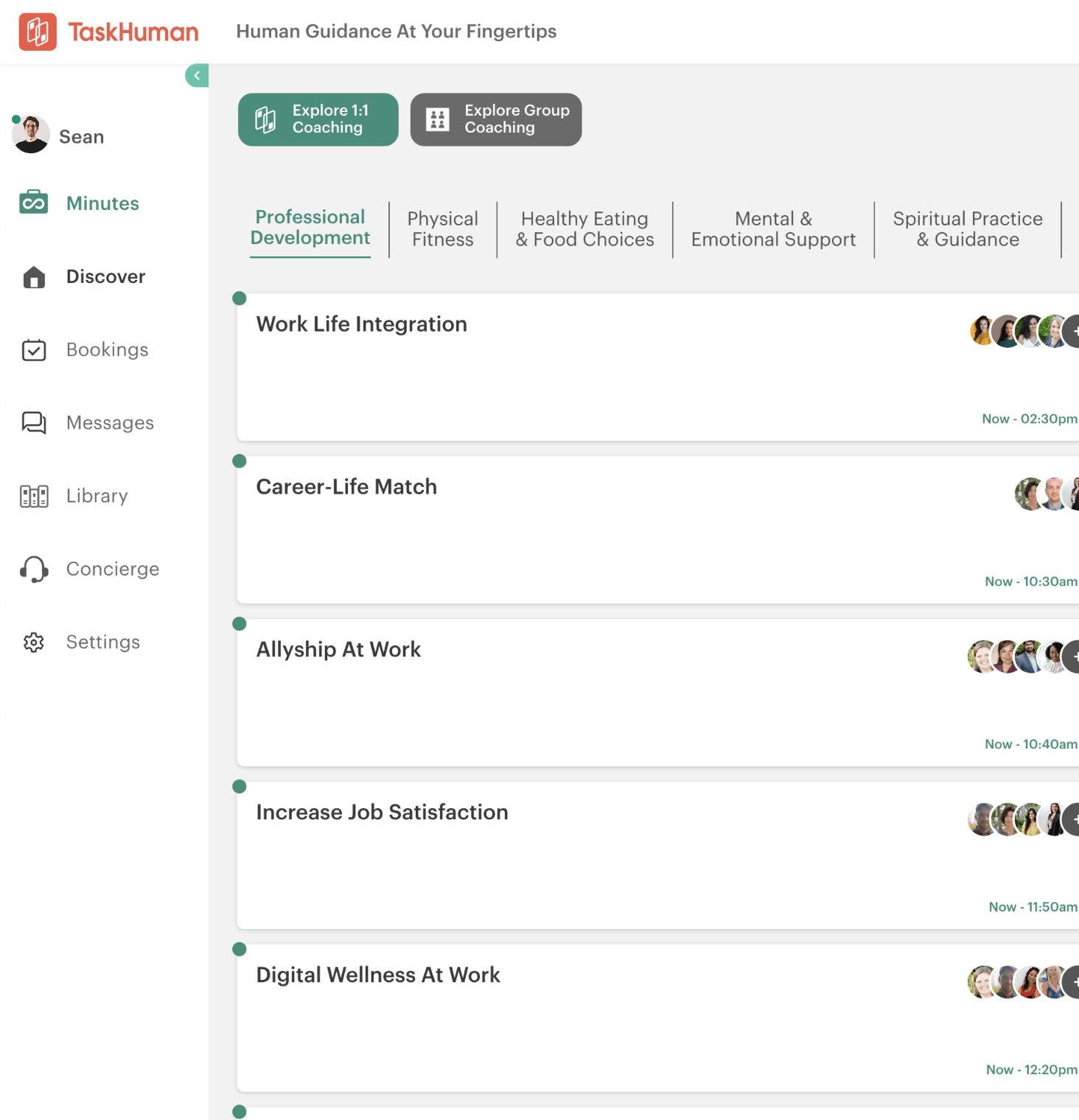Open the Concierge section
The image size is (1079, 1120).
click(112, 569)
